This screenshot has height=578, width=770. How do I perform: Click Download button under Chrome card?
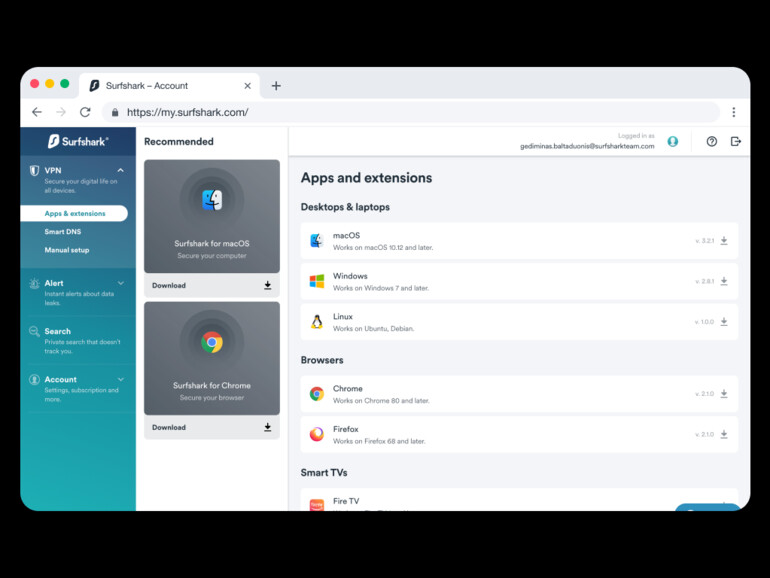[212, 427]
